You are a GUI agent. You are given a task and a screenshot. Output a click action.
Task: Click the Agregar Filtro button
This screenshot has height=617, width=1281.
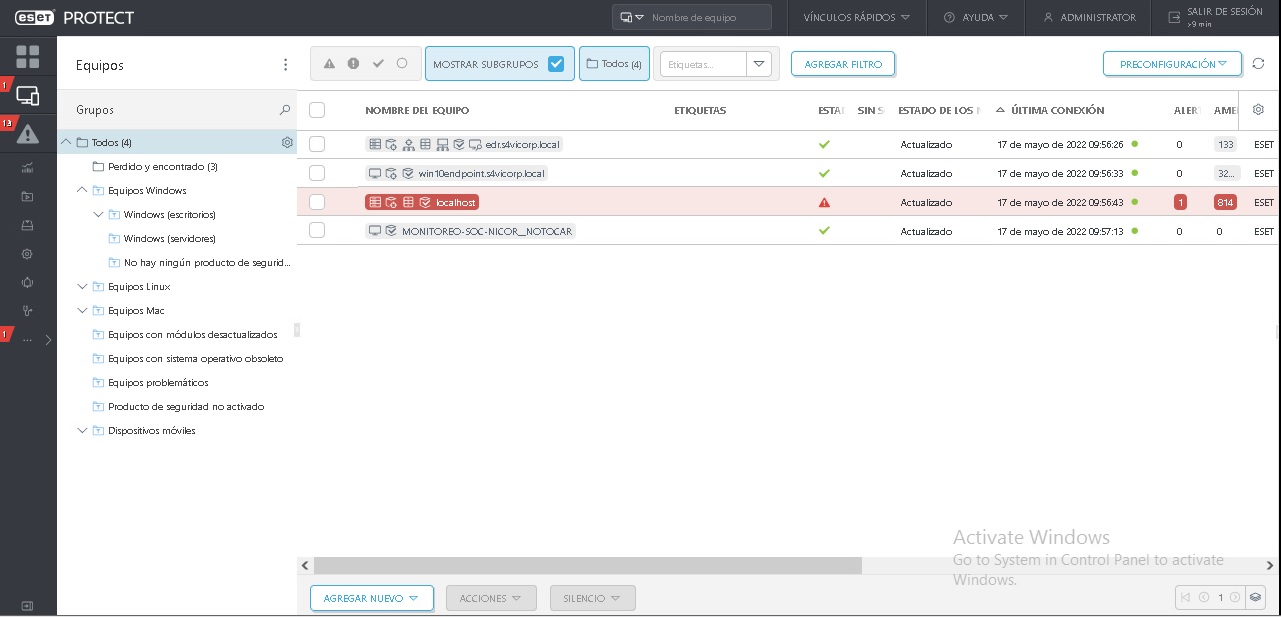tap(843, 63)
